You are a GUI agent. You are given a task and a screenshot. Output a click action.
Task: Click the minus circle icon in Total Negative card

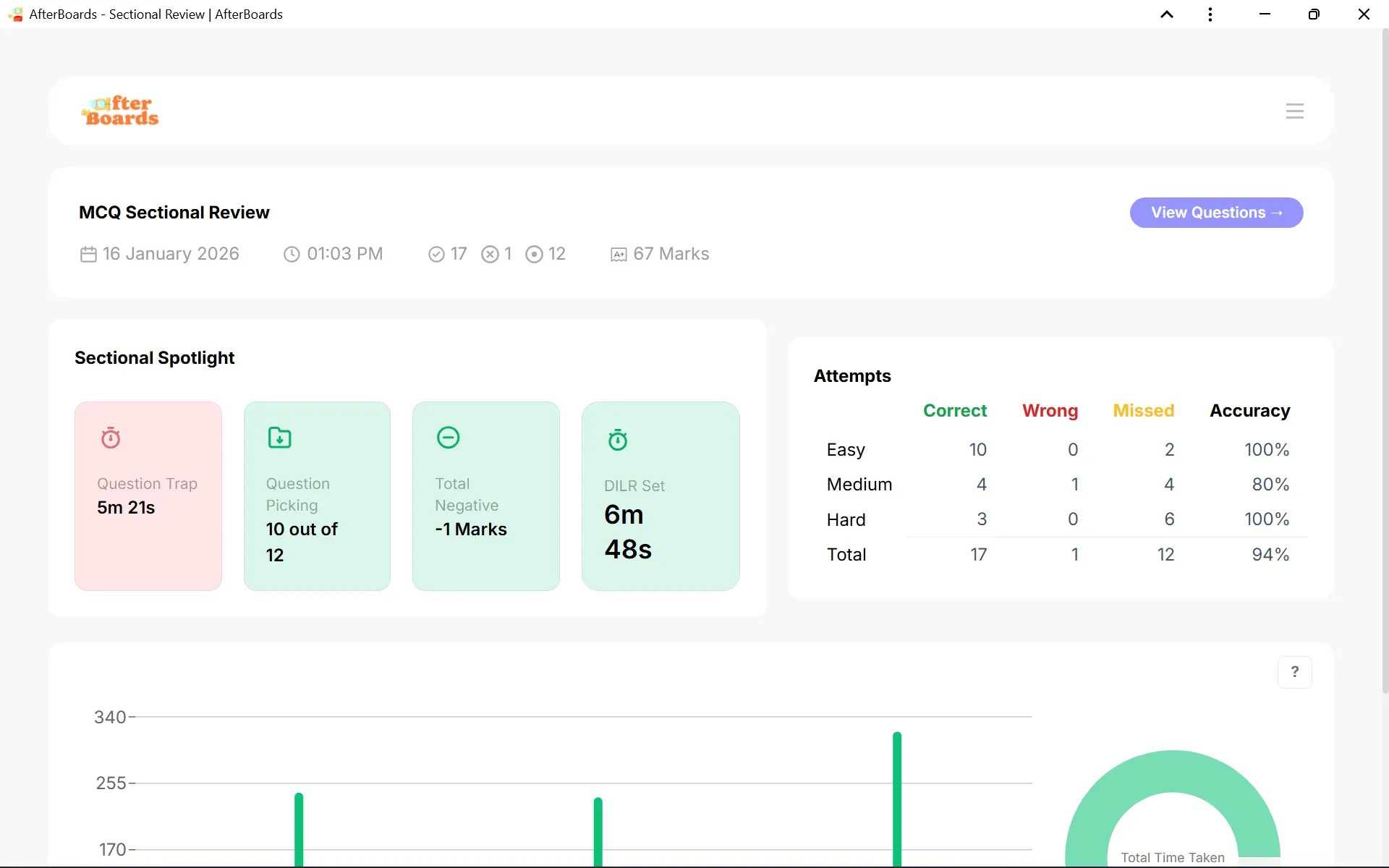point(449,438)
